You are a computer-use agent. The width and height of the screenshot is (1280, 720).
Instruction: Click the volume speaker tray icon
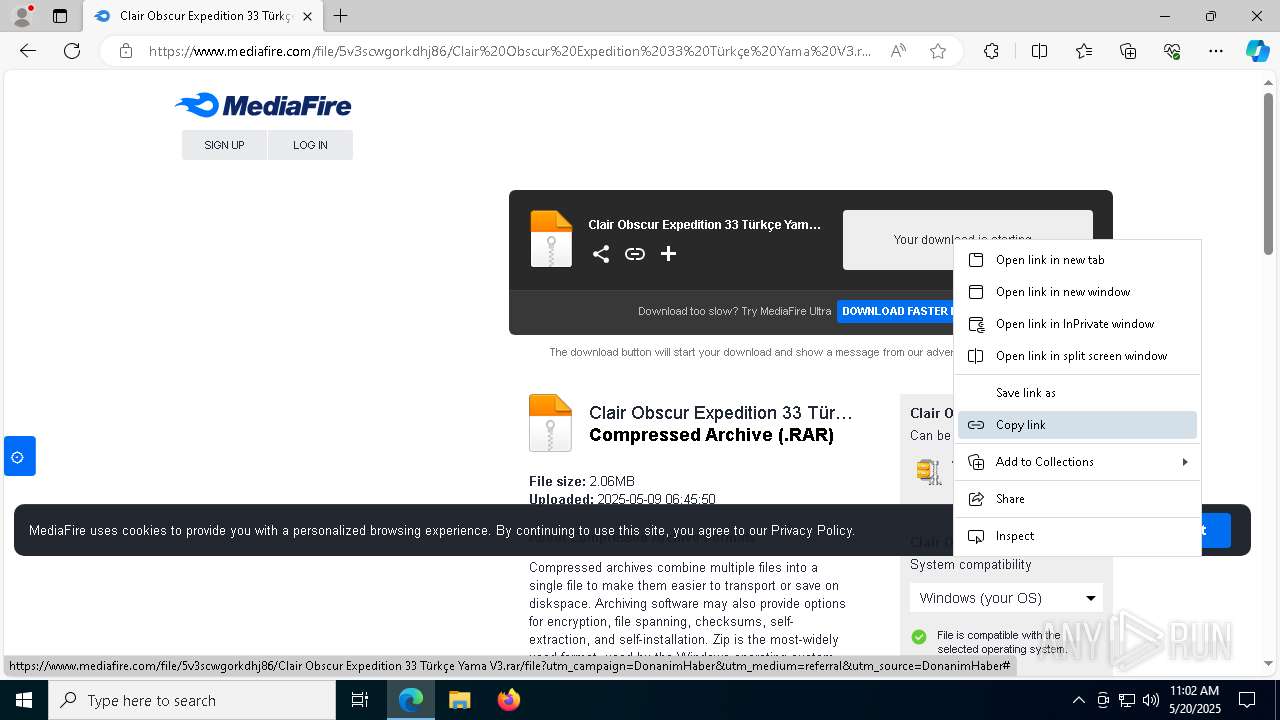1151,700
